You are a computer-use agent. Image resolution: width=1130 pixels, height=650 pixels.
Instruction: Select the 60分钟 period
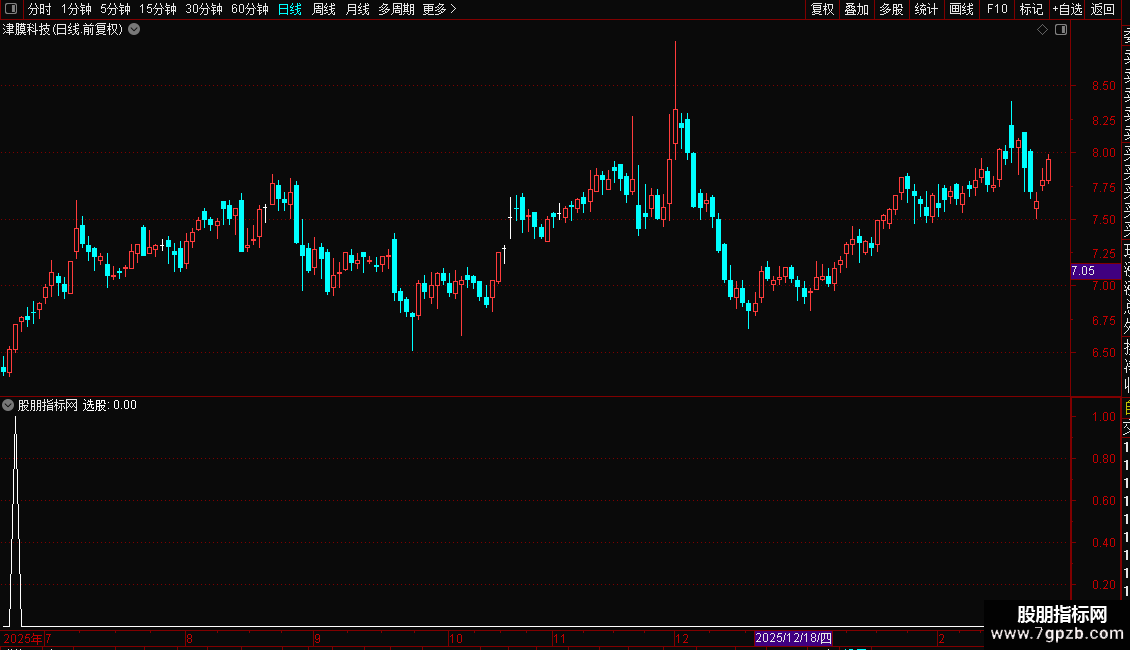[x=250, y=9]
